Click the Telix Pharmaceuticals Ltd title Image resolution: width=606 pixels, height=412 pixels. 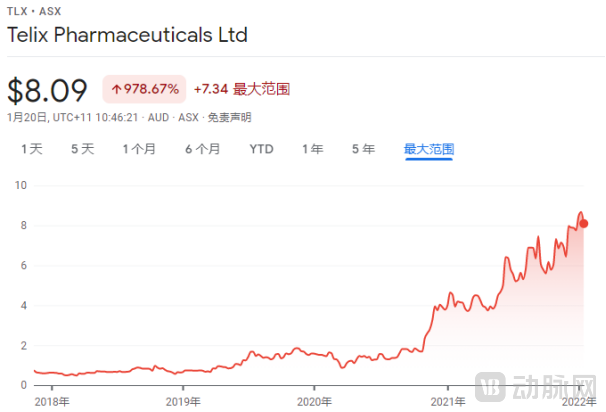tap(127, 35)
